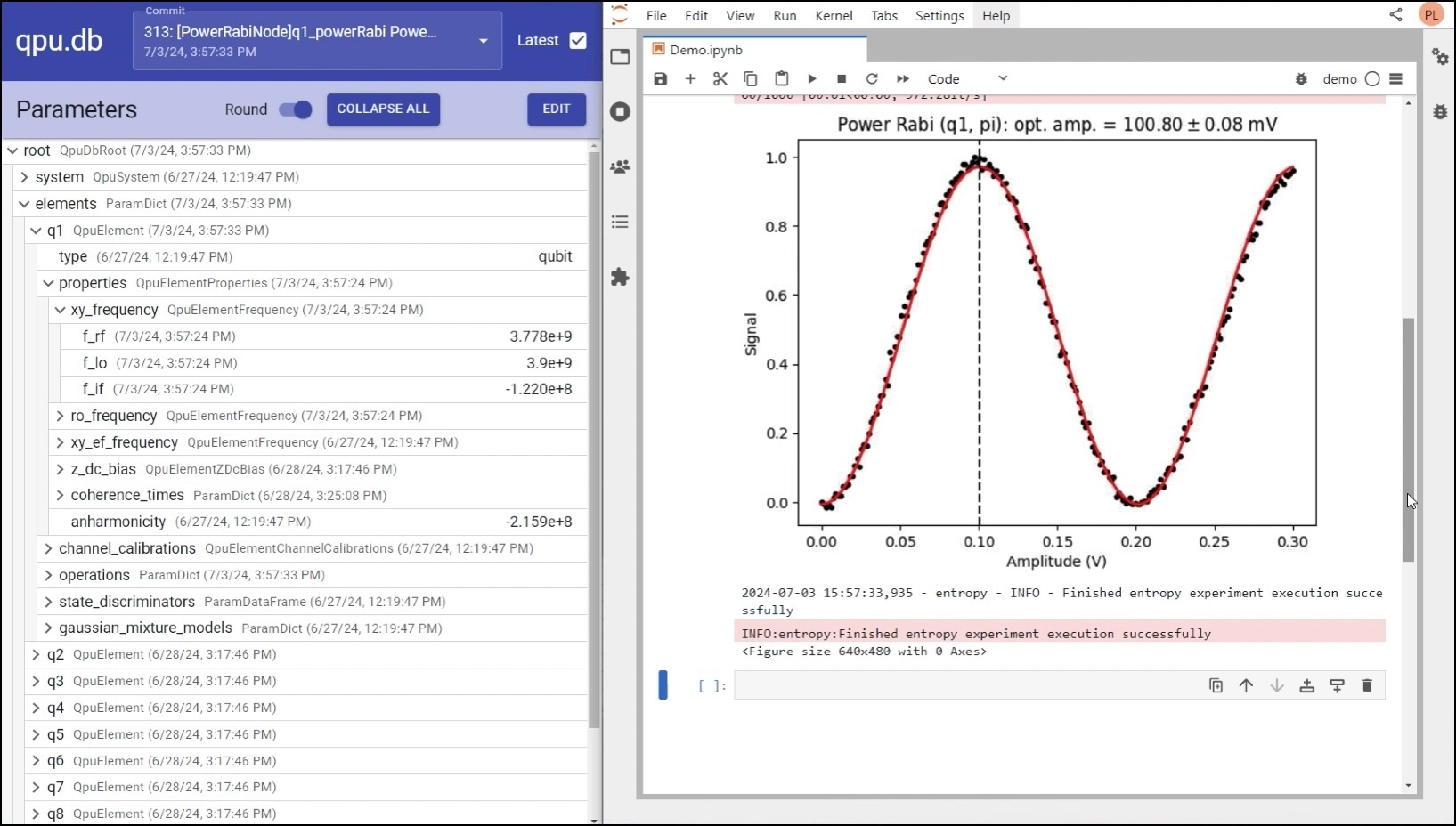The image size is (1456, 826).
Task: Click the share notebook icon
Action: (x=1395, y=14)
